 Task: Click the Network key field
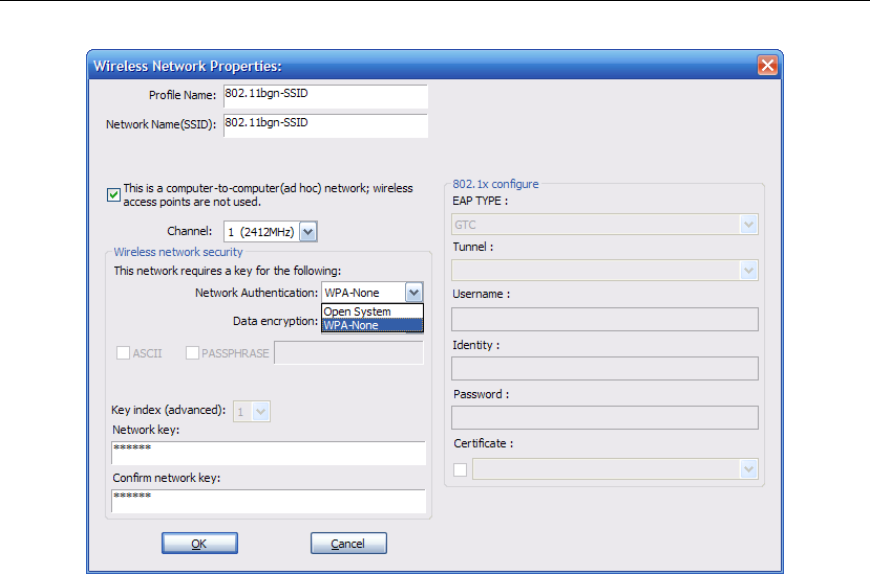269,453
